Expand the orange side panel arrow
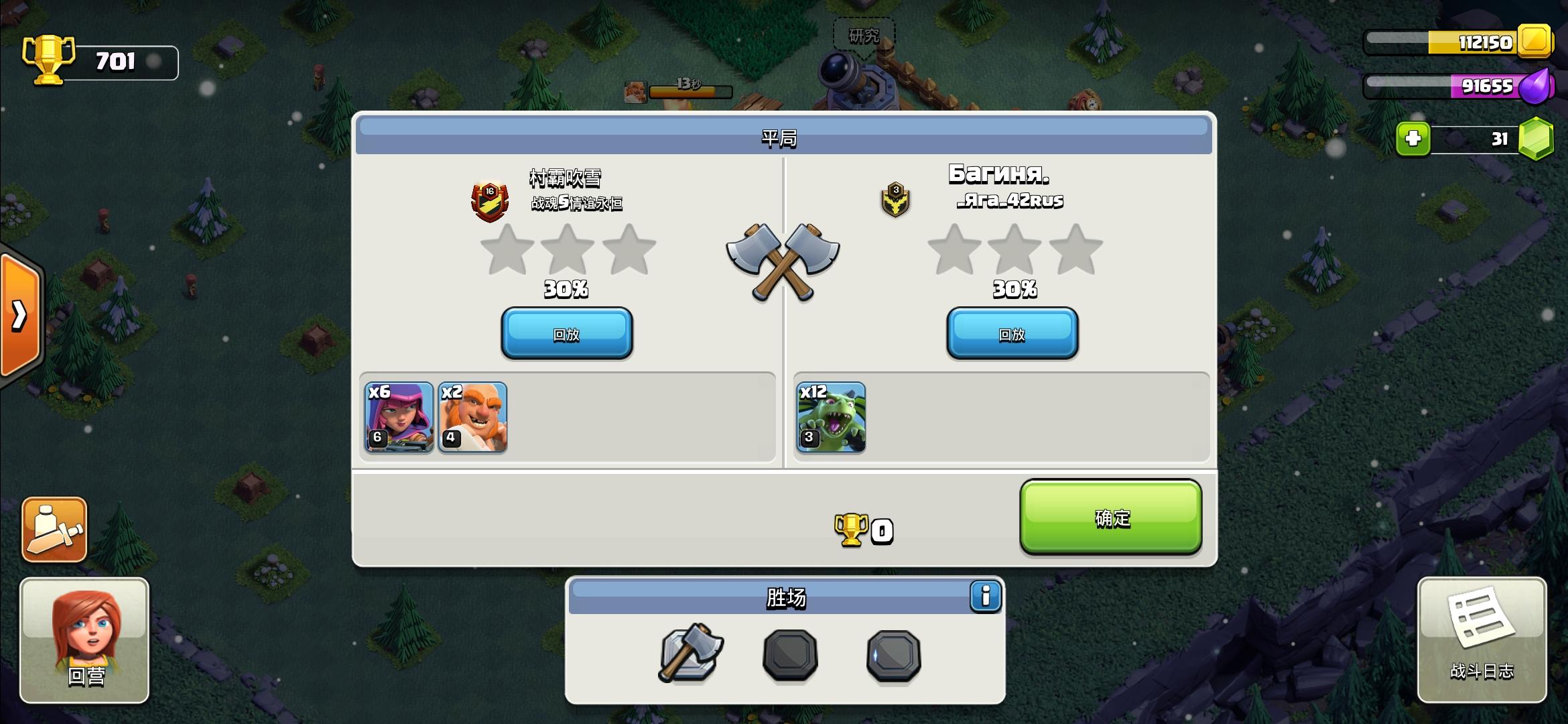Image resolution: width=1568 pixels, height=724 pixels. click(x=20, y=315)
